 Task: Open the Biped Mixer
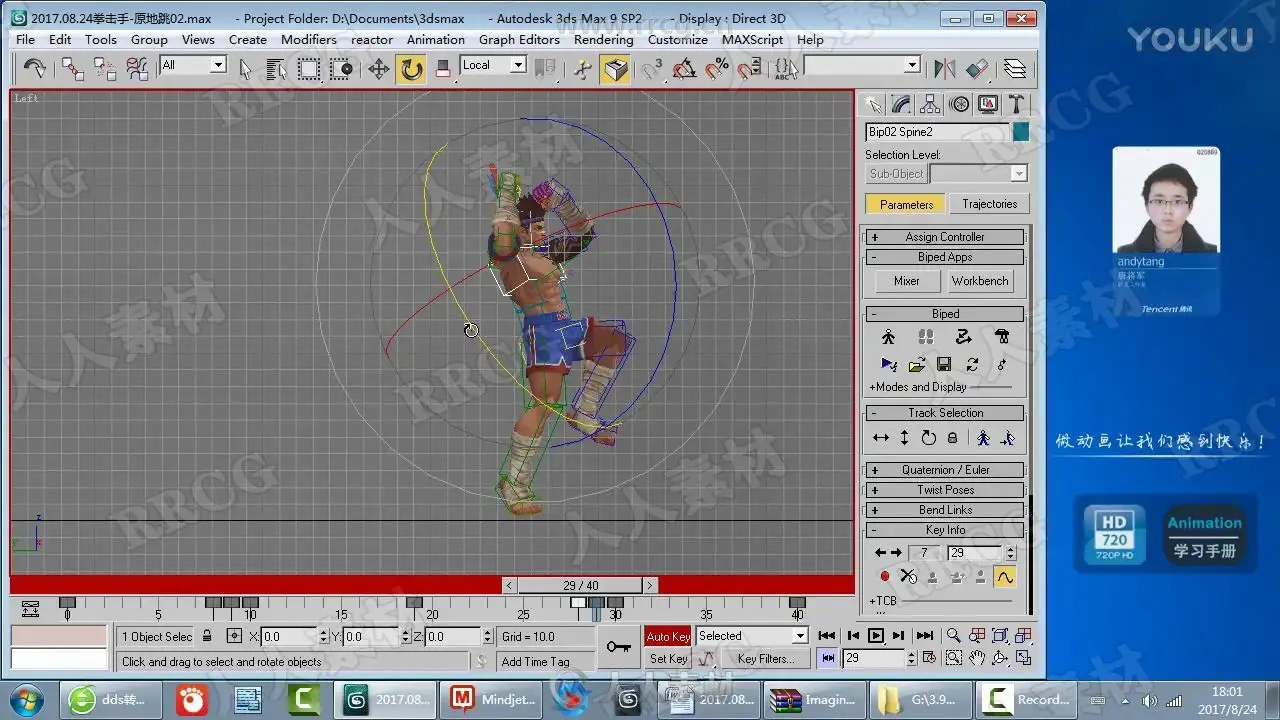[907, 281]
